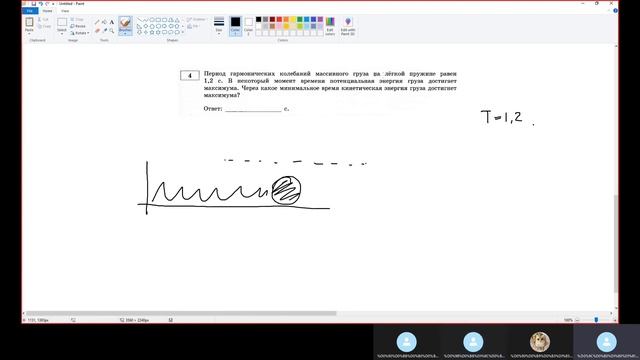Open the shape Outline dropdown
Screen dimensions: 640x360
click(196, 19)
